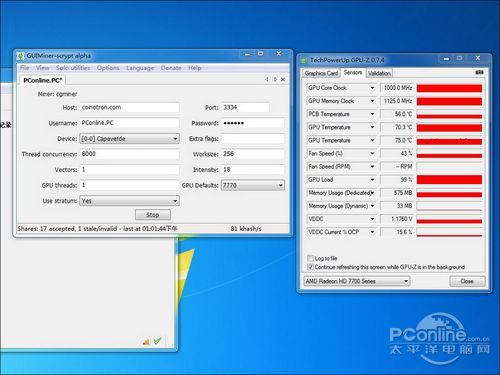This screenshot has height=375, width=500.
Task: Toggle continue refreshing in background checkbox
Action: (310, 267)
